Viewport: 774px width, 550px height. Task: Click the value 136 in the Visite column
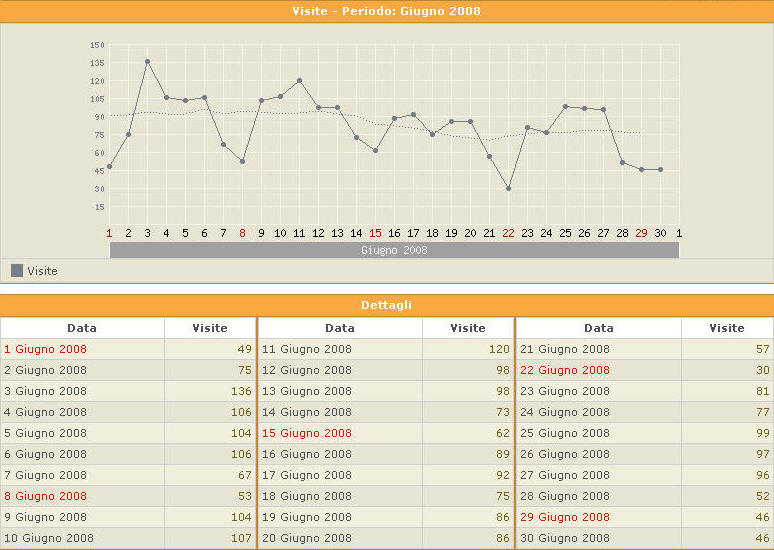point(241,391)
